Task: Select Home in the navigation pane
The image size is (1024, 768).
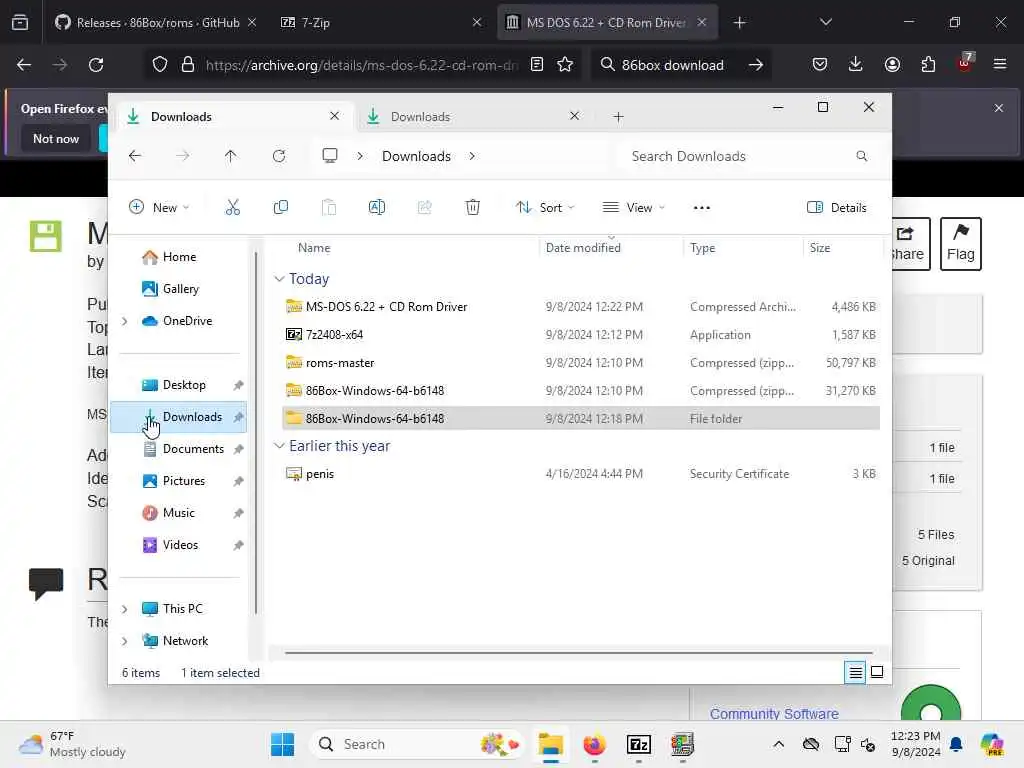Action: pyautogui.click(x=179, y=257)
